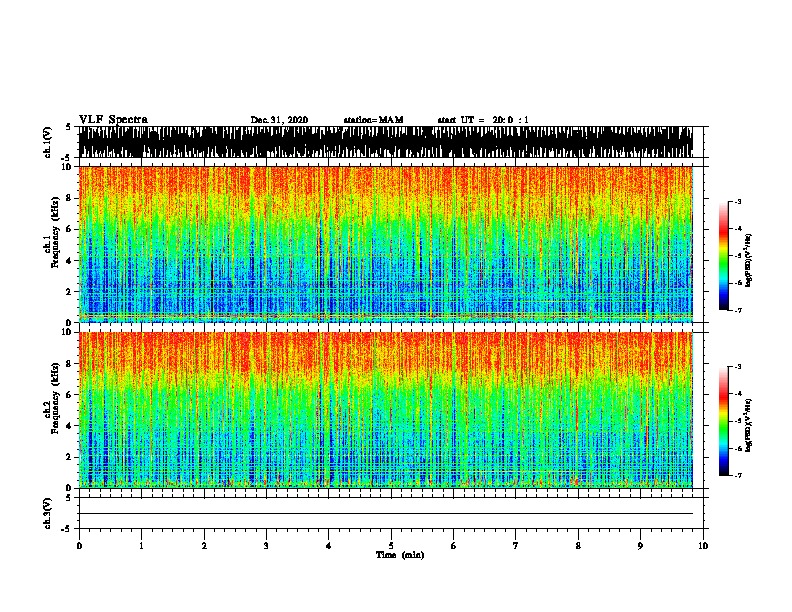
Task: Click the ch.1 frequency tick "8"
Action: [x=70, y=198]
